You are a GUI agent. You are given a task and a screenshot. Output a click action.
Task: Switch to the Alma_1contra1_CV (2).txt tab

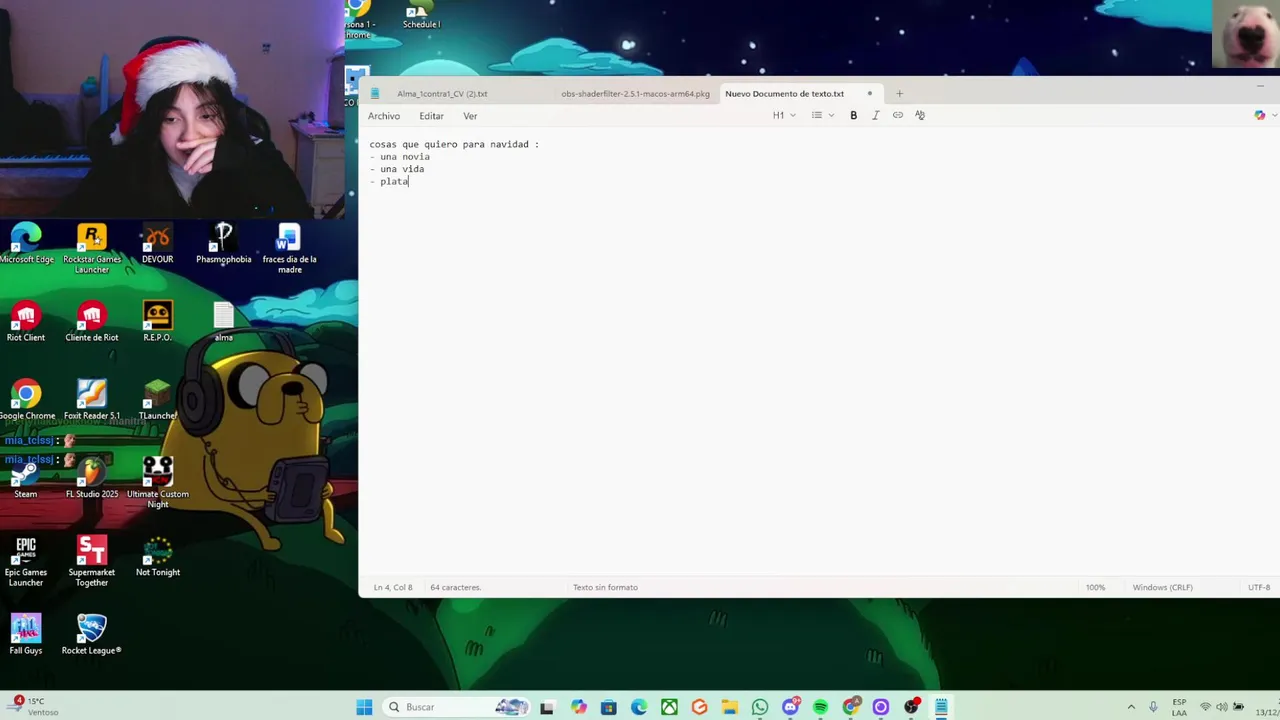(x=442, y=94)
